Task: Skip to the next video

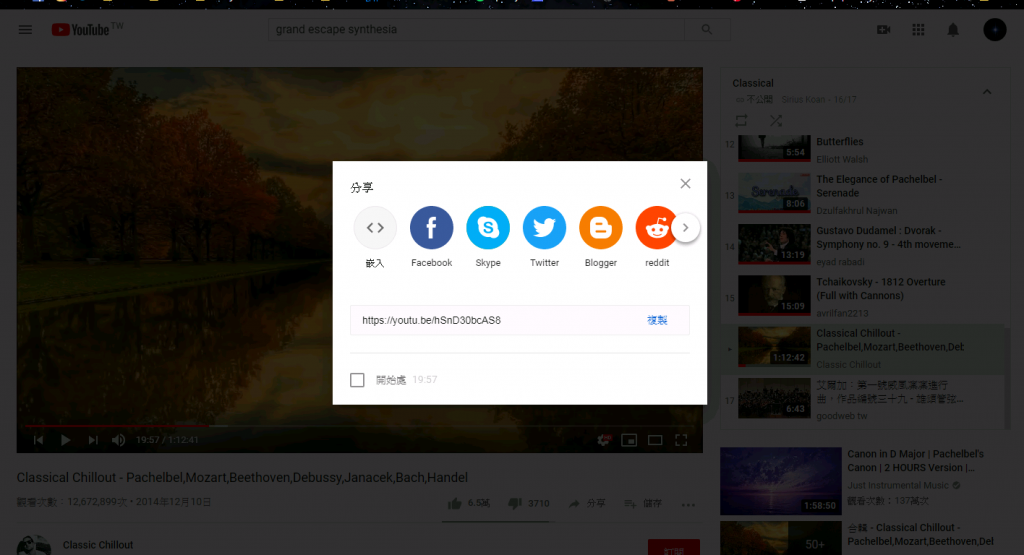Action: 93,440
